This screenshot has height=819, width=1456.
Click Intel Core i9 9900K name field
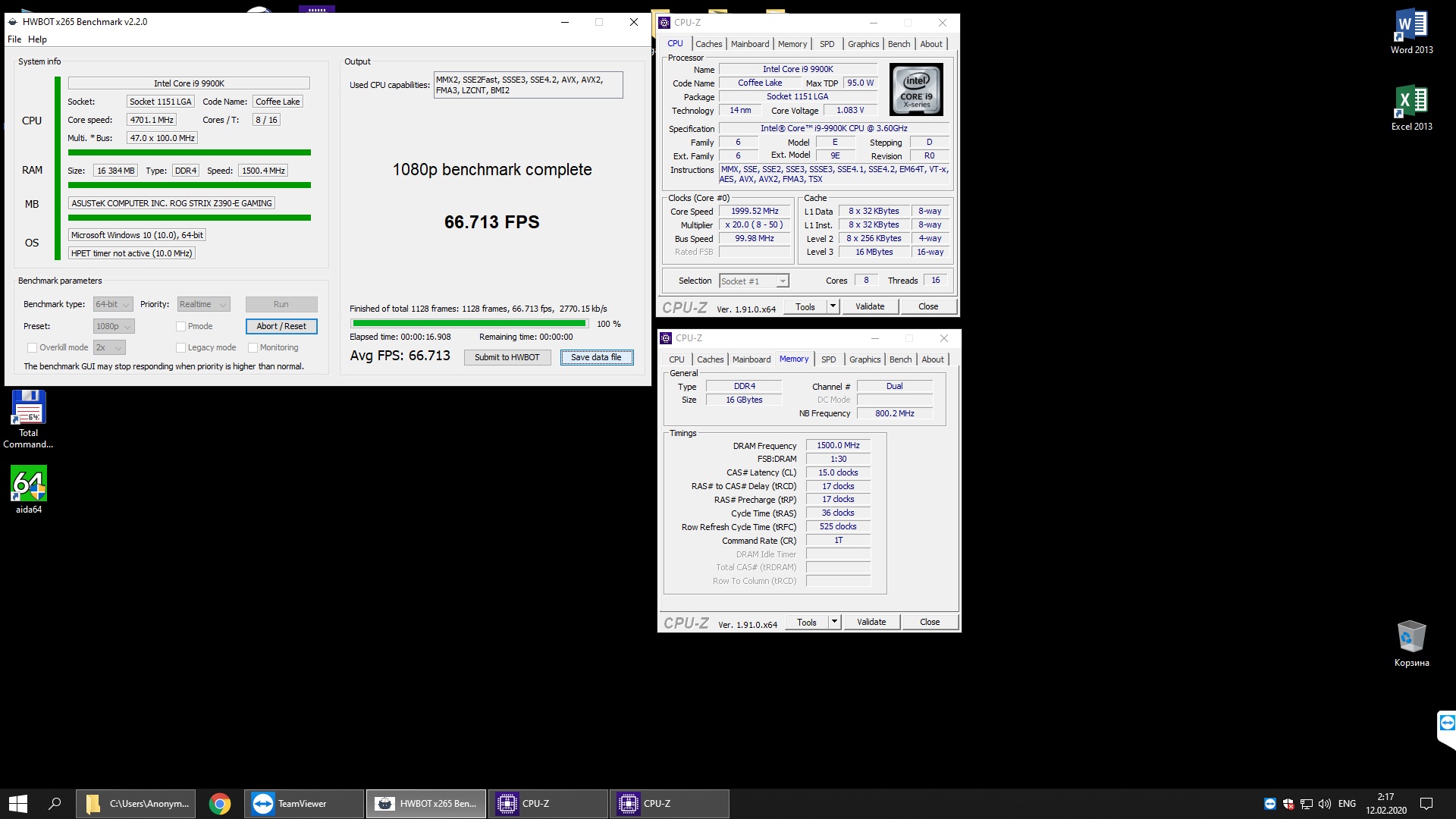189,83
